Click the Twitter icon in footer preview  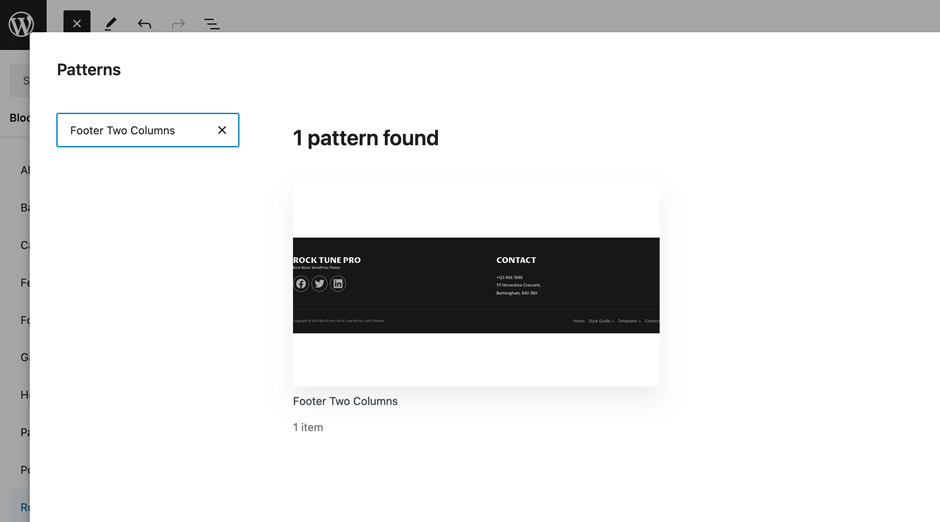[319, 284]
